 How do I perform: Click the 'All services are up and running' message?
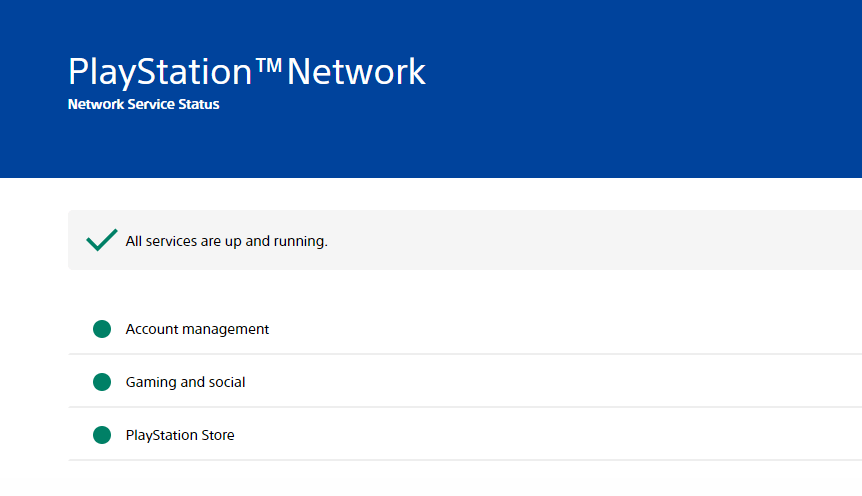coord(226,241)
